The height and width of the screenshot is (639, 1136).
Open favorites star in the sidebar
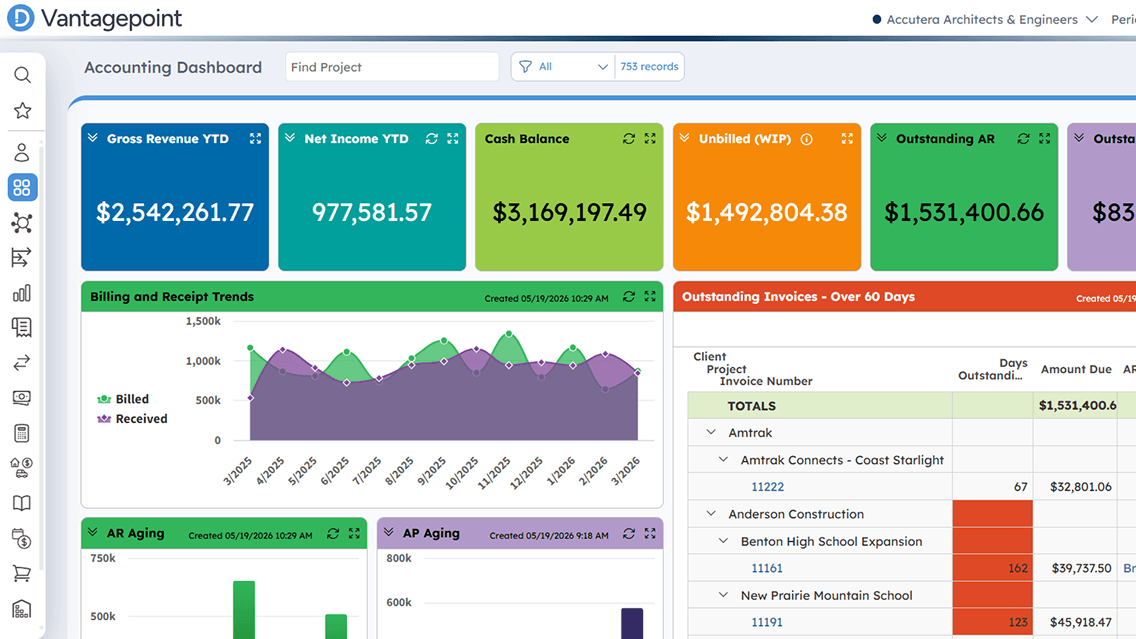click(x=22, y=111)
